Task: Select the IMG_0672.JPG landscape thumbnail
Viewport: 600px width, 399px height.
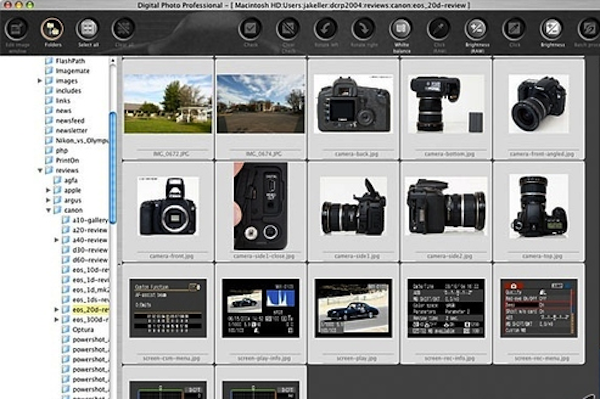Action: point(168,104)
